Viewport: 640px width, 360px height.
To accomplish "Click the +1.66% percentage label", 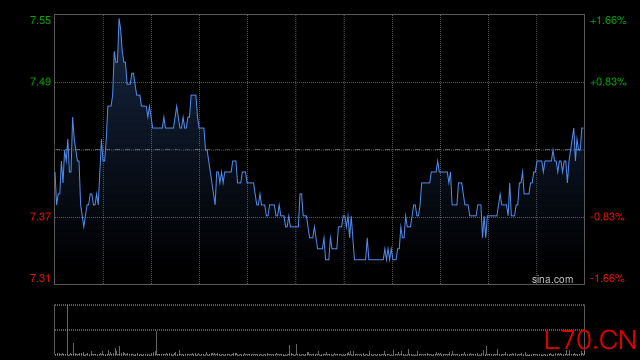I will [608, 20].
